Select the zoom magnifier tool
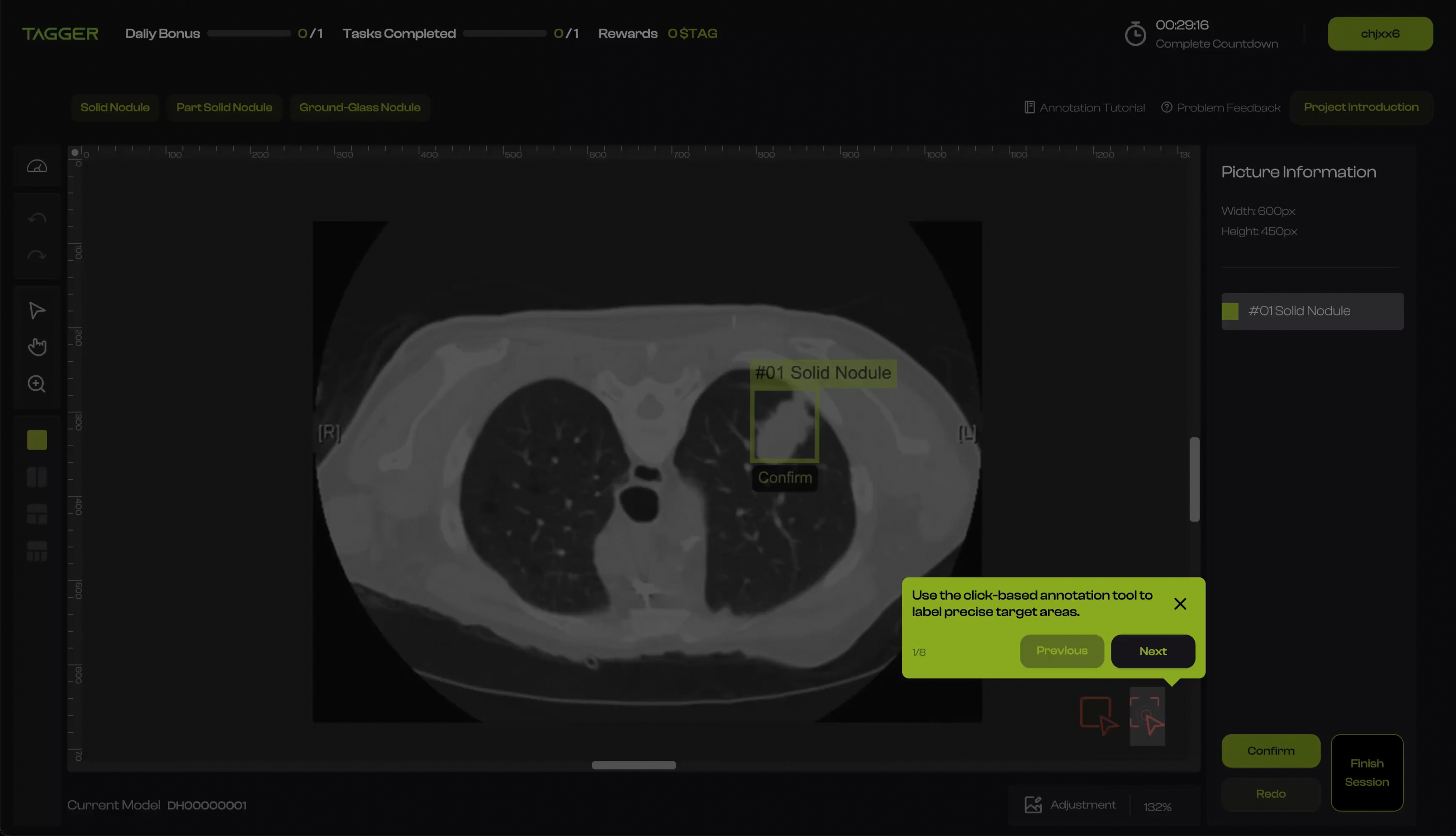Screen dimensions: 1456x836 37,384
